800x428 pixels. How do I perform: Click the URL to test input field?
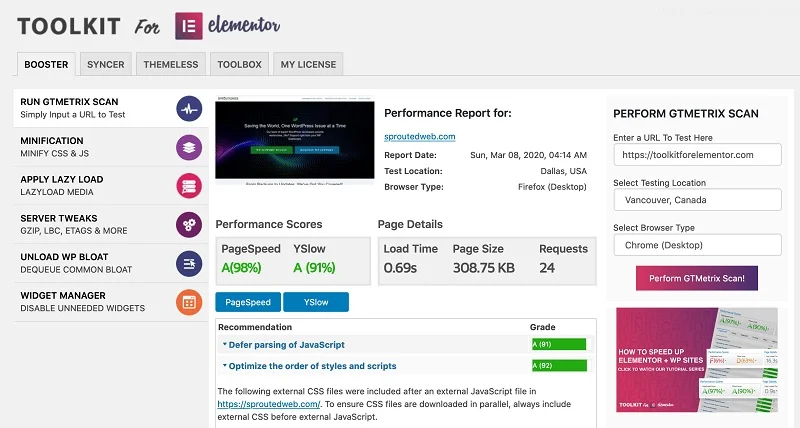point(697,155)
